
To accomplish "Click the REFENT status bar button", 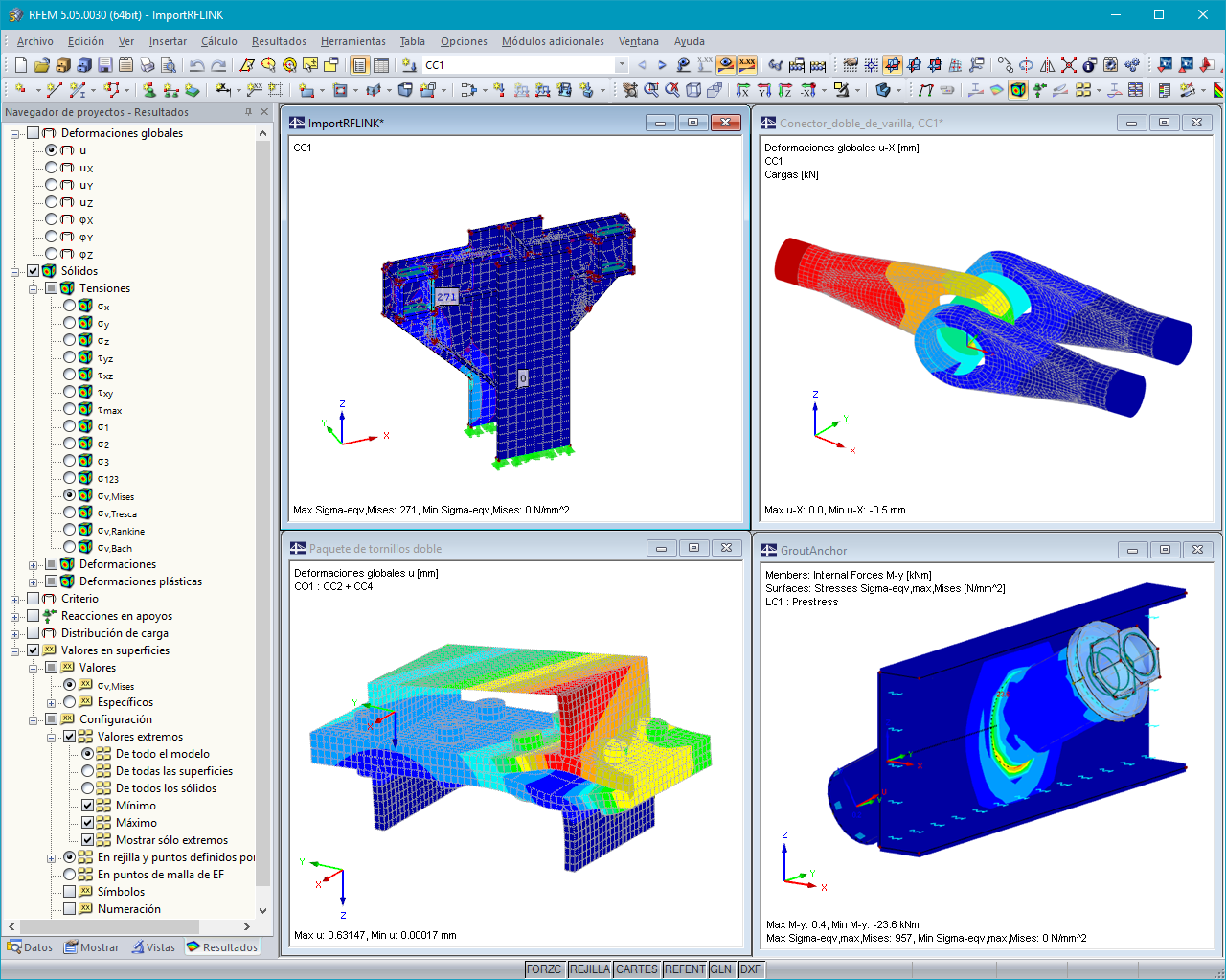I will (x=685, y=969).
